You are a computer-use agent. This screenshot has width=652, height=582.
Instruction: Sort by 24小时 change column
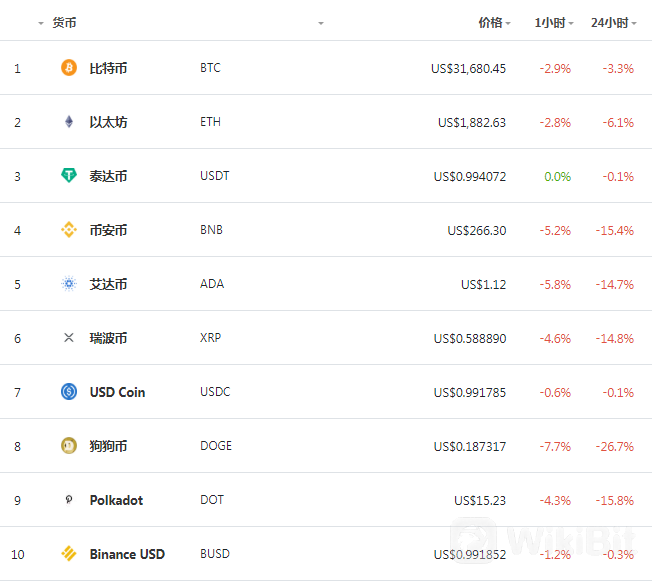click(614, 22)
